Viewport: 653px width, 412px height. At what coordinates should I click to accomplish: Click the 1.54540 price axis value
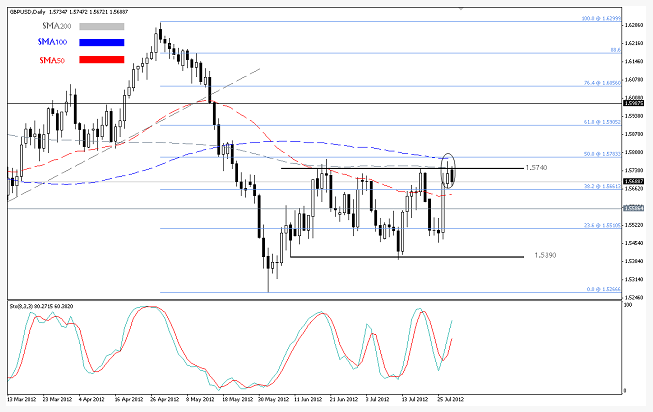pos(634,243)
